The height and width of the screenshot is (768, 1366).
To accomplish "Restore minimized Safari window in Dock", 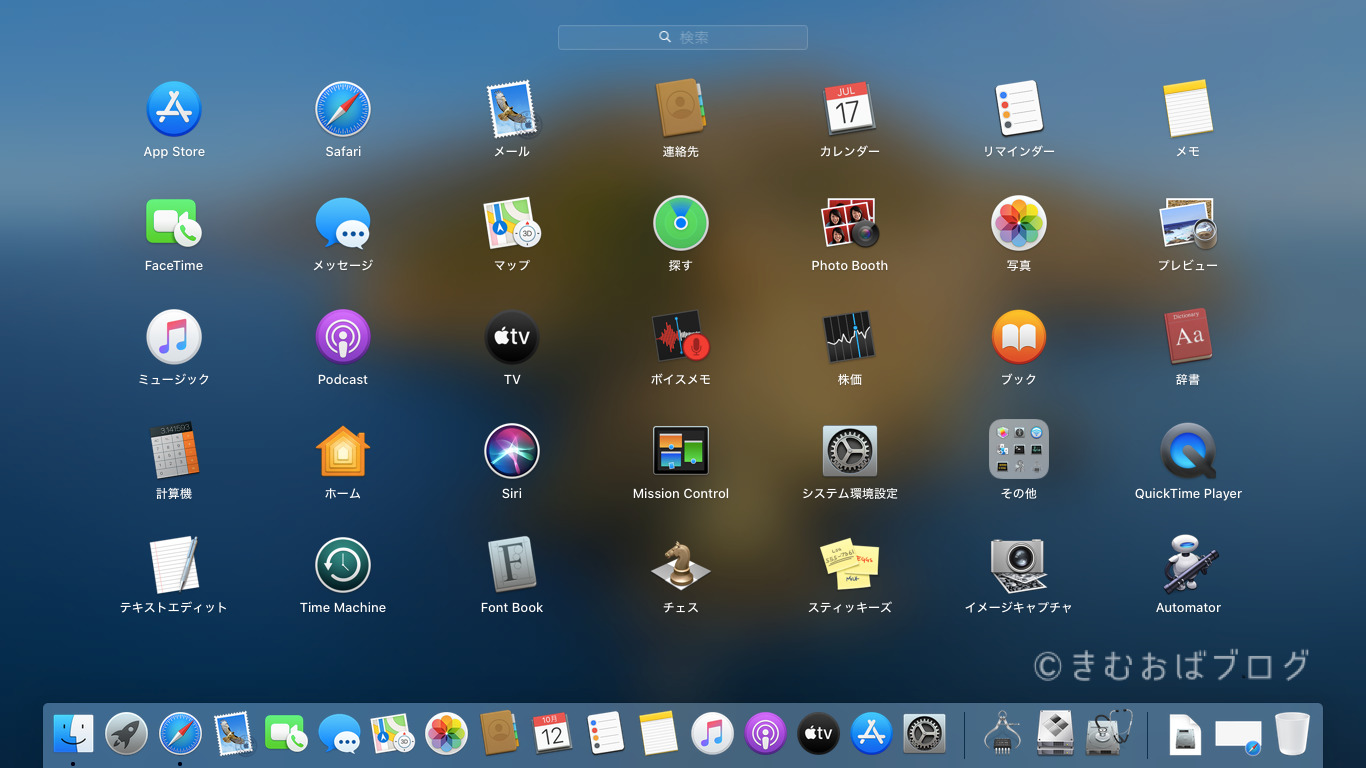I will (x=1238, y=735).
